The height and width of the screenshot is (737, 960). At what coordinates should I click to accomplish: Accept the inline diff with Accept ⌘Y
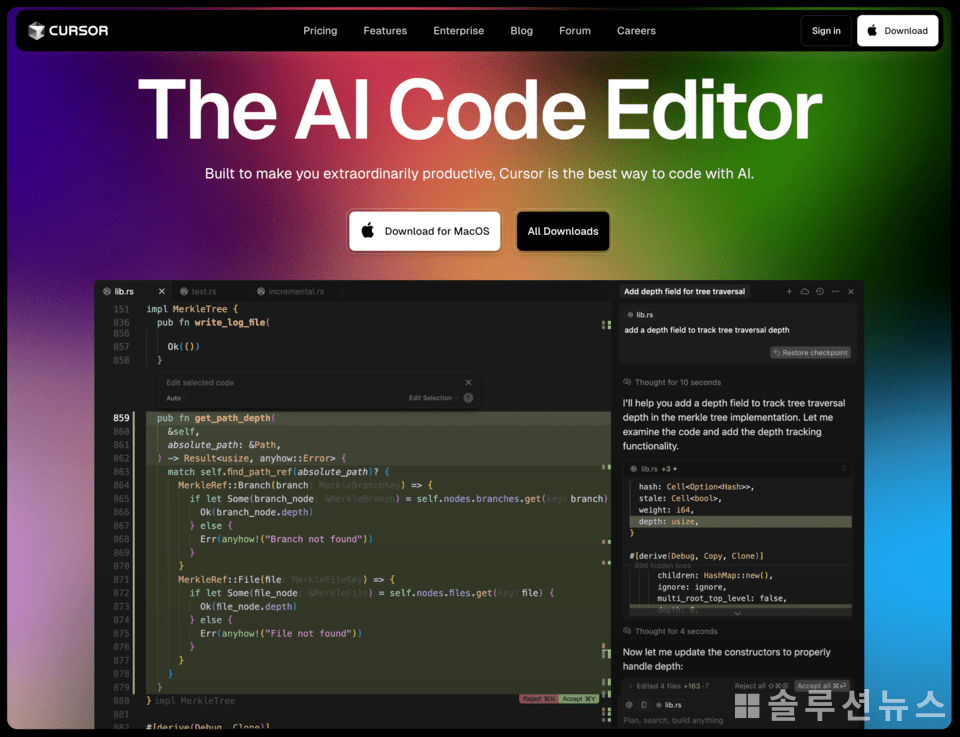pyautogui.click(x=579, y=699)
